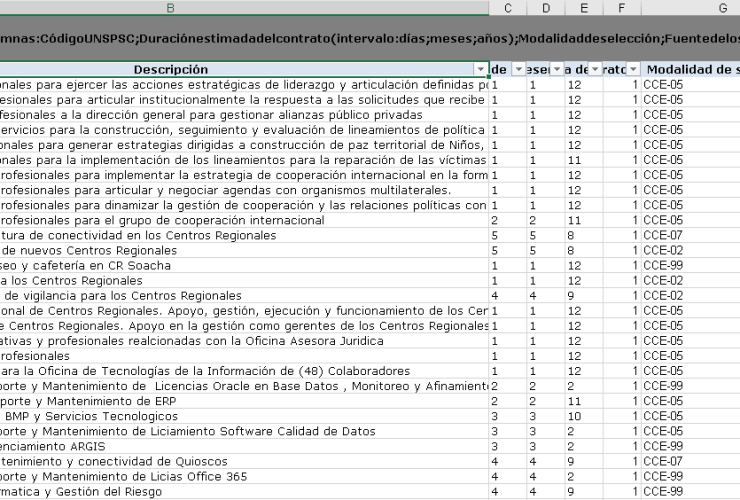This screenshot has width=740, height=500.
Task: Select cell 'Mantenimiento de Licias Office 365'
Action: point(244,476)
